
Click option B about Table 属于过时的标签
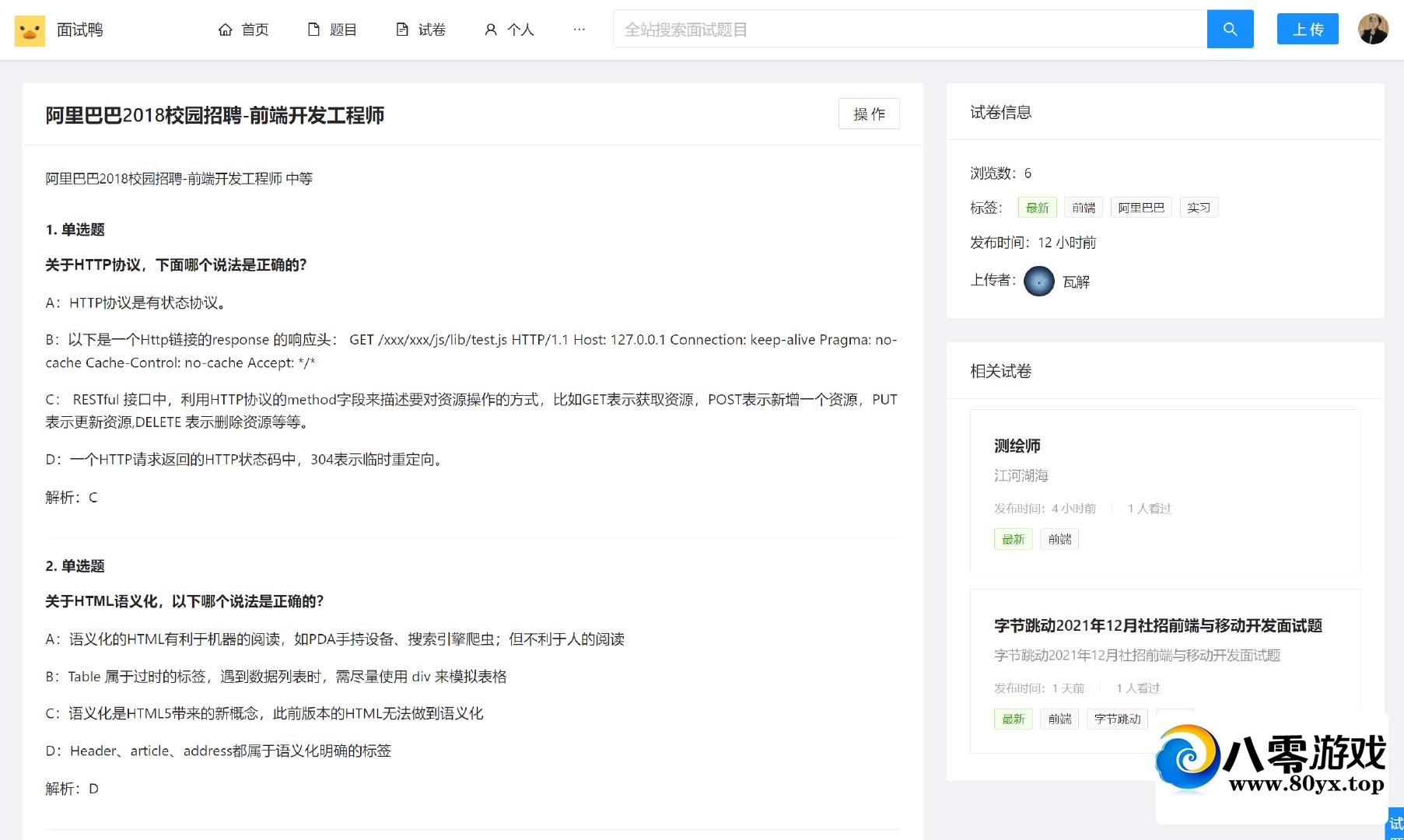(276, 677)
